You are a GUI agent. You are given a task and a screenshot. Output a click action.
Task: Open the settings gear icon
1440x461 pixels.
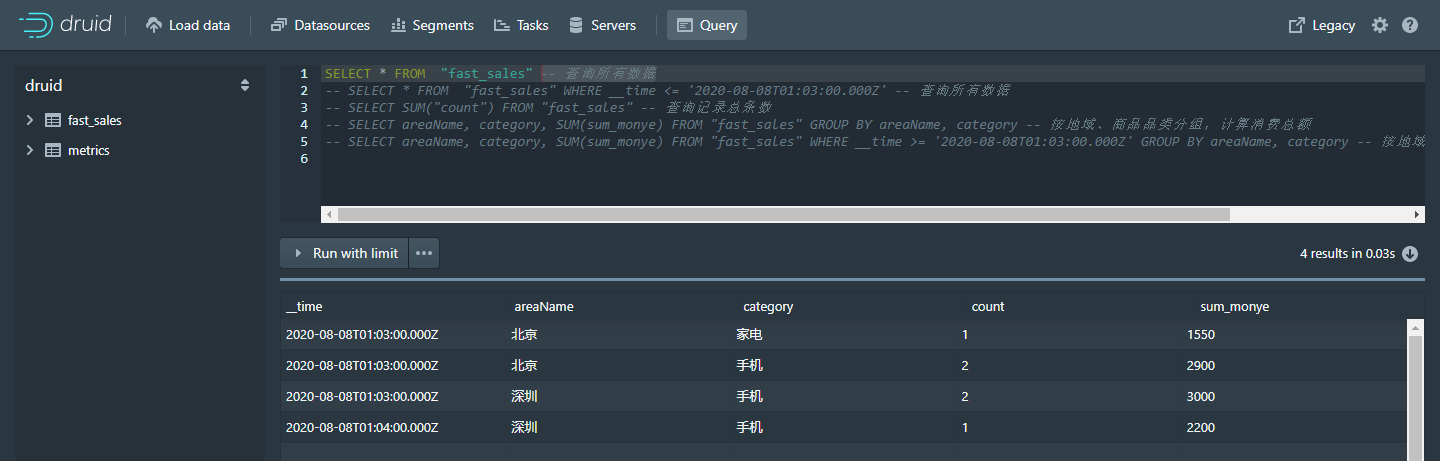(x=1380, y=25)
